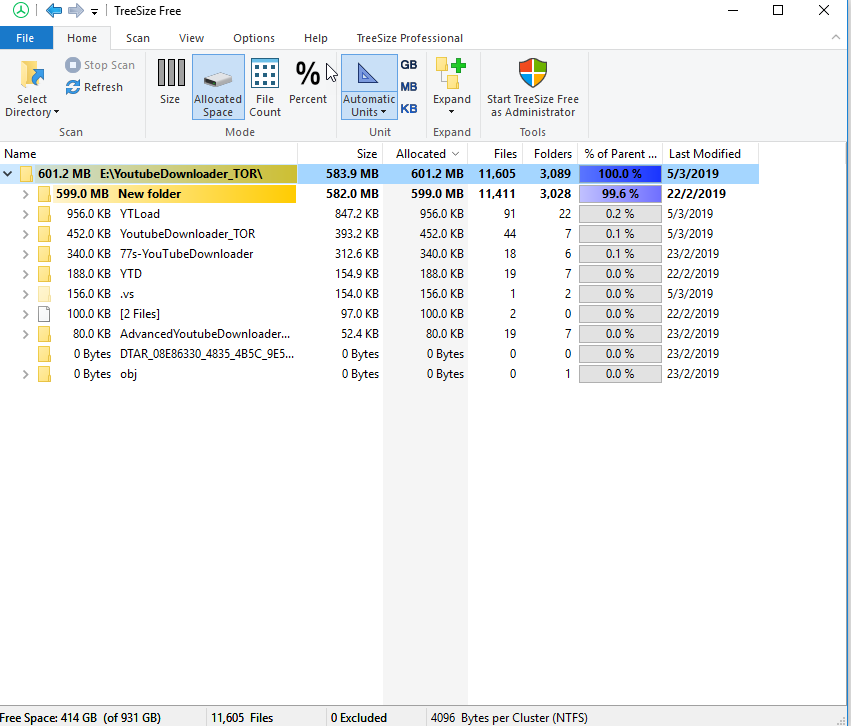Open the File menu
This screenshot has height=726, width=851.
tap(26, 38)
